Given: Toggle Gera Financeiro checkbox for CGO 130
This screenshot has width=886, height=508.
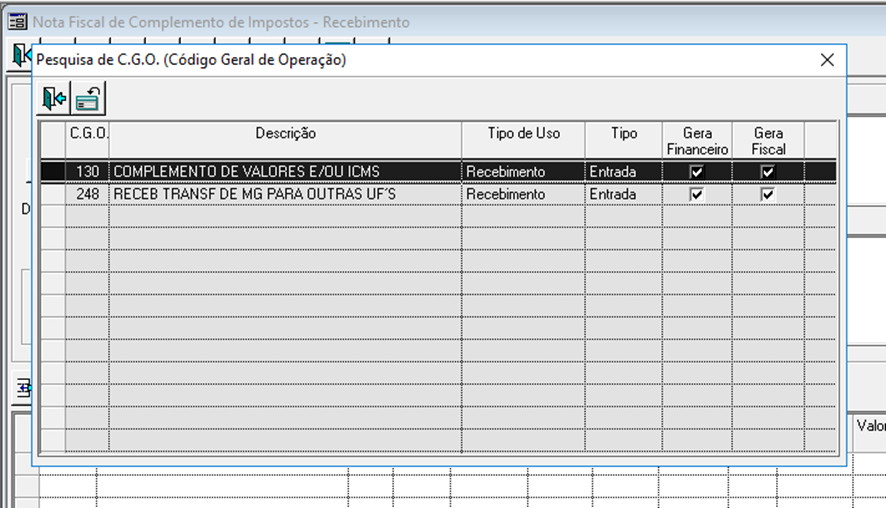Looking at the screenshot, I should click(x=697, y=172).
